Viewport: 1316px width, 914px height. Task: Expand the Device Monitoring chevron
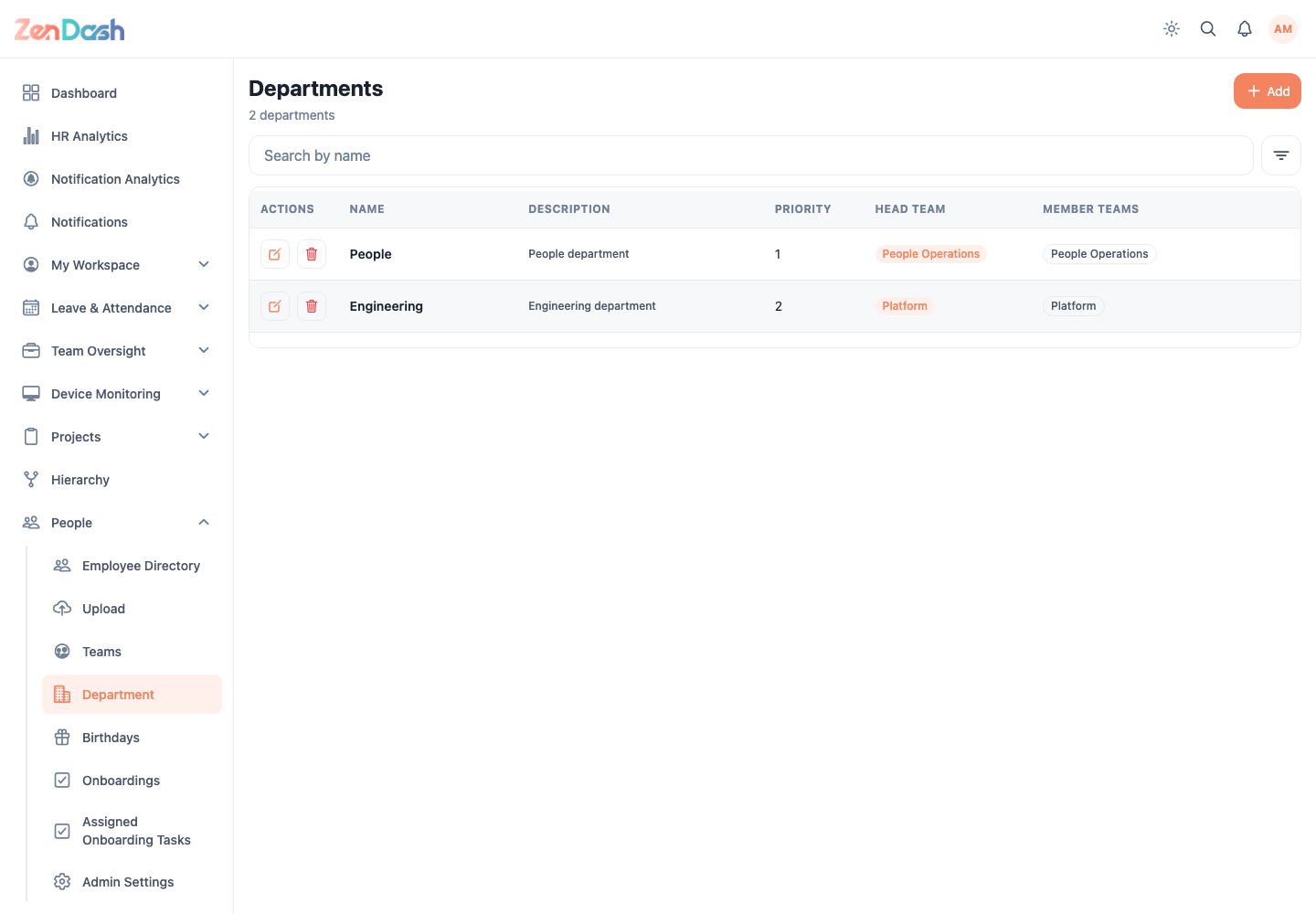(204, 394)
